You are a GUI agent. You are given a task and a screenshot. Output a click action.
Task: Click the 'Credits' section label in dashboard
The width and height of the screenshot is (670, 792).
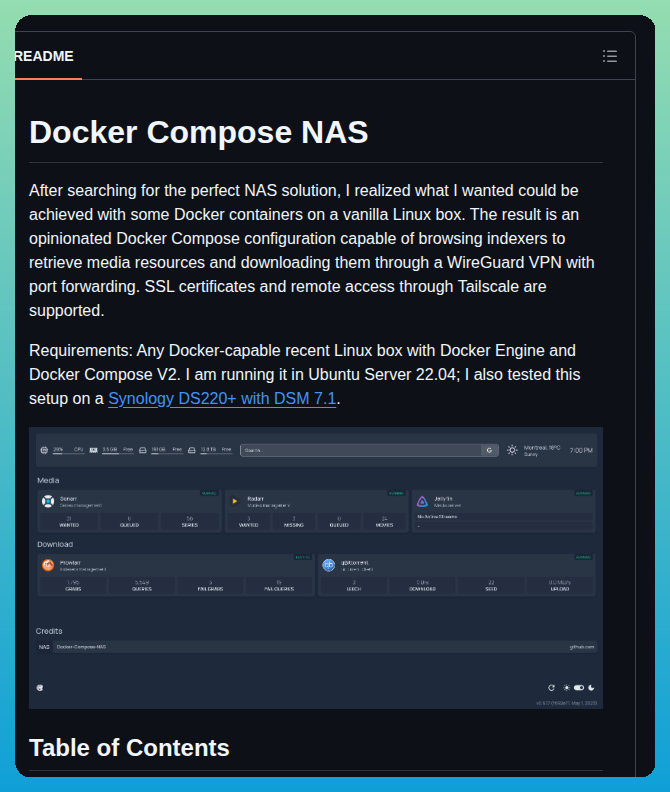(x=49, y=631)
